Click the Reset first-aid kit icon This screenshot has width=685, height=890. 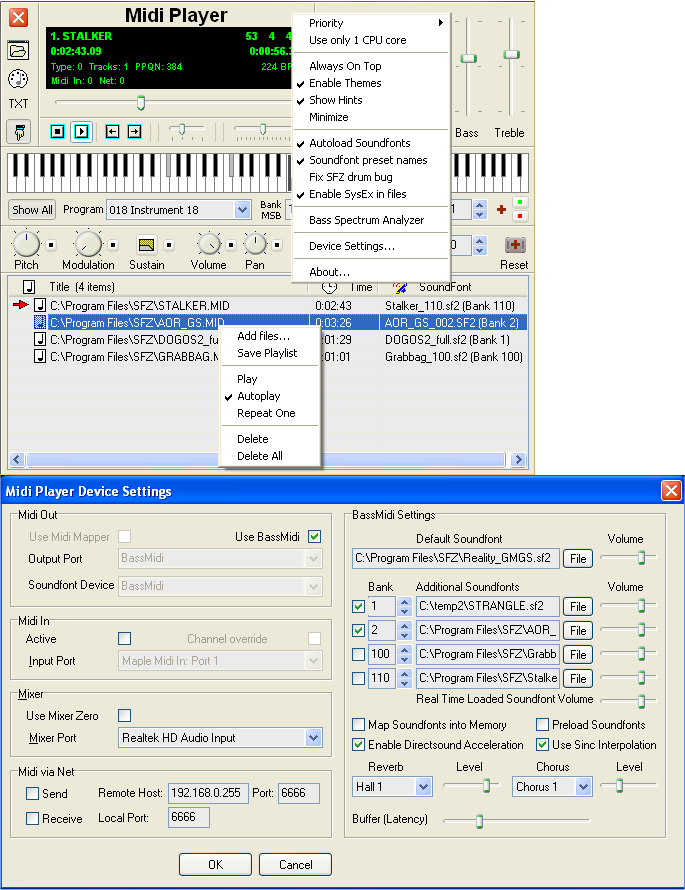515,245
